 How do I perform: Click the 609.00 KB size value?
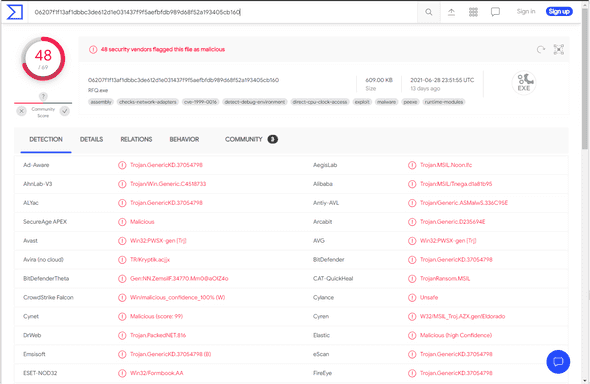pos(379,80)
